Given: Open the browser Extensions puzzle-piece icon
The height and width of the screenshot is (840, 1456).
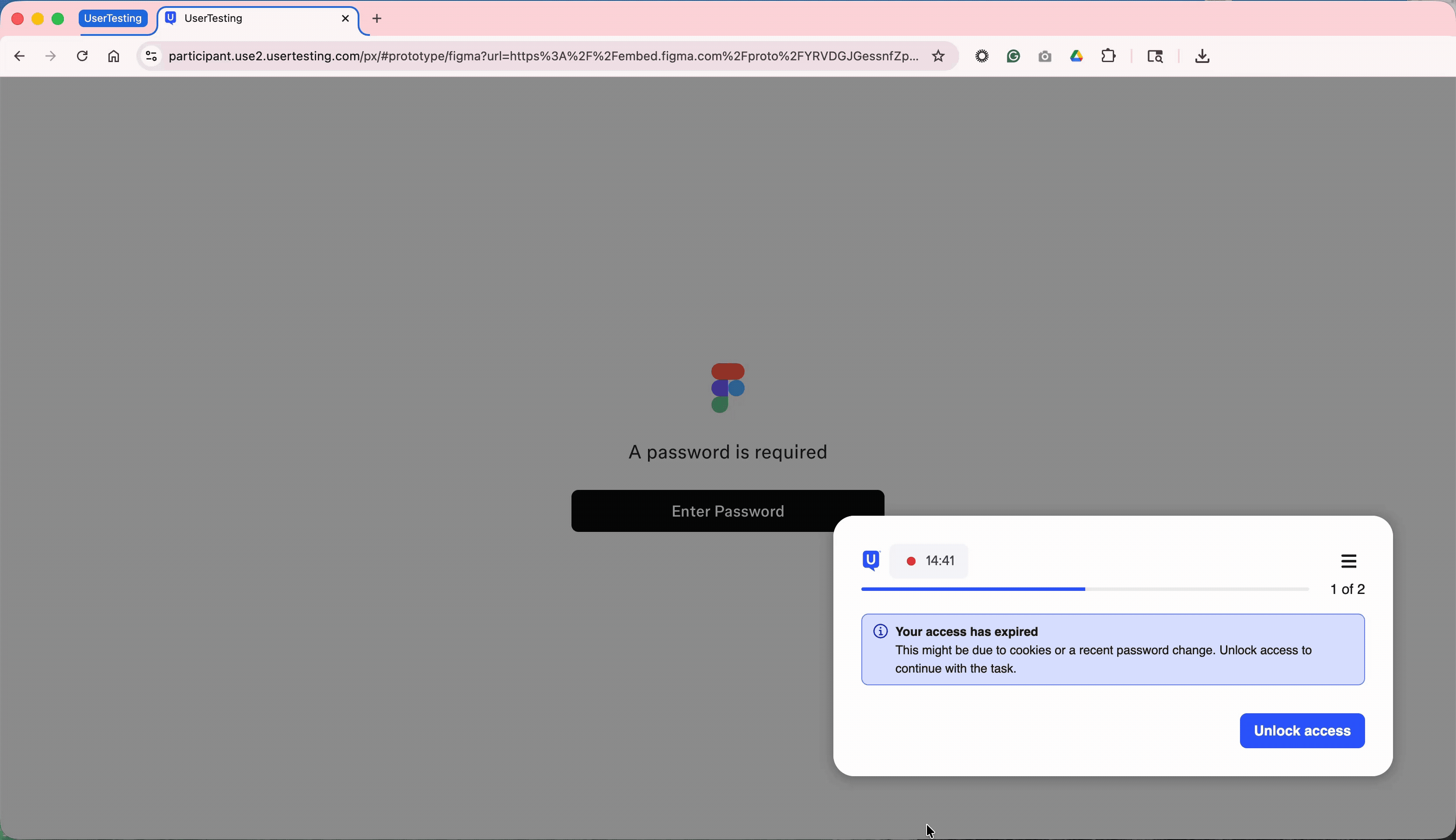Looking at the screenshot, I should [x=1108, y=56].
